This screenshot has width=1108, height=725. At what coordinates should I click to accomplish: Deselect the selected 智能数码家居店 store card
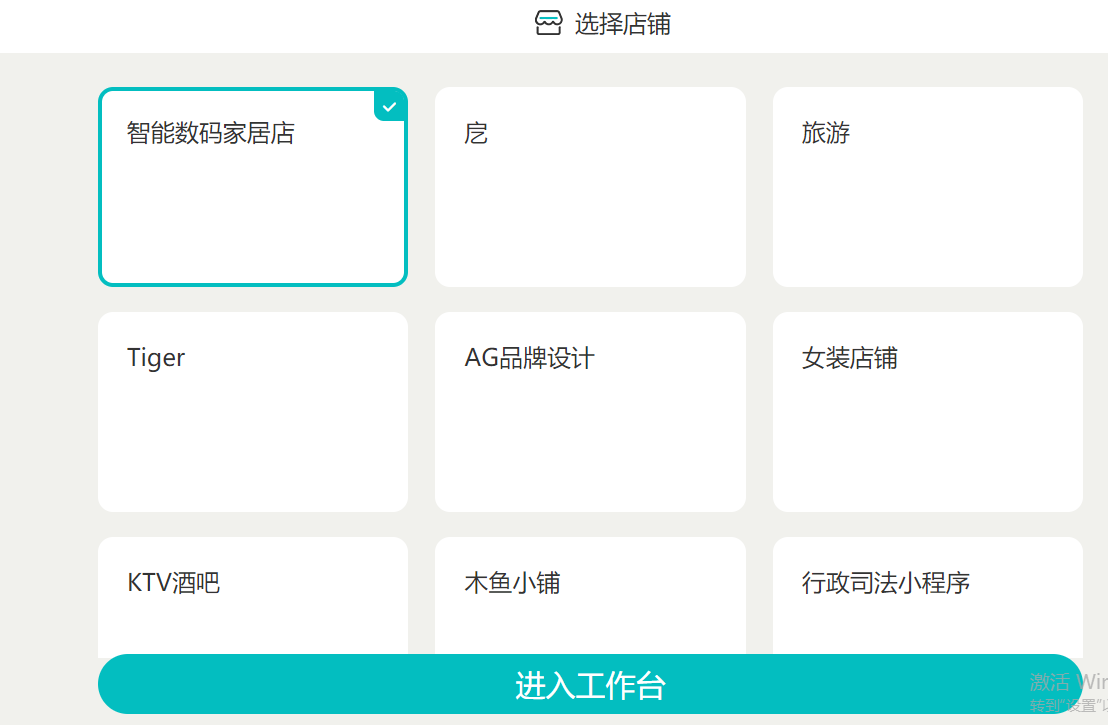(x=252, y=200)
